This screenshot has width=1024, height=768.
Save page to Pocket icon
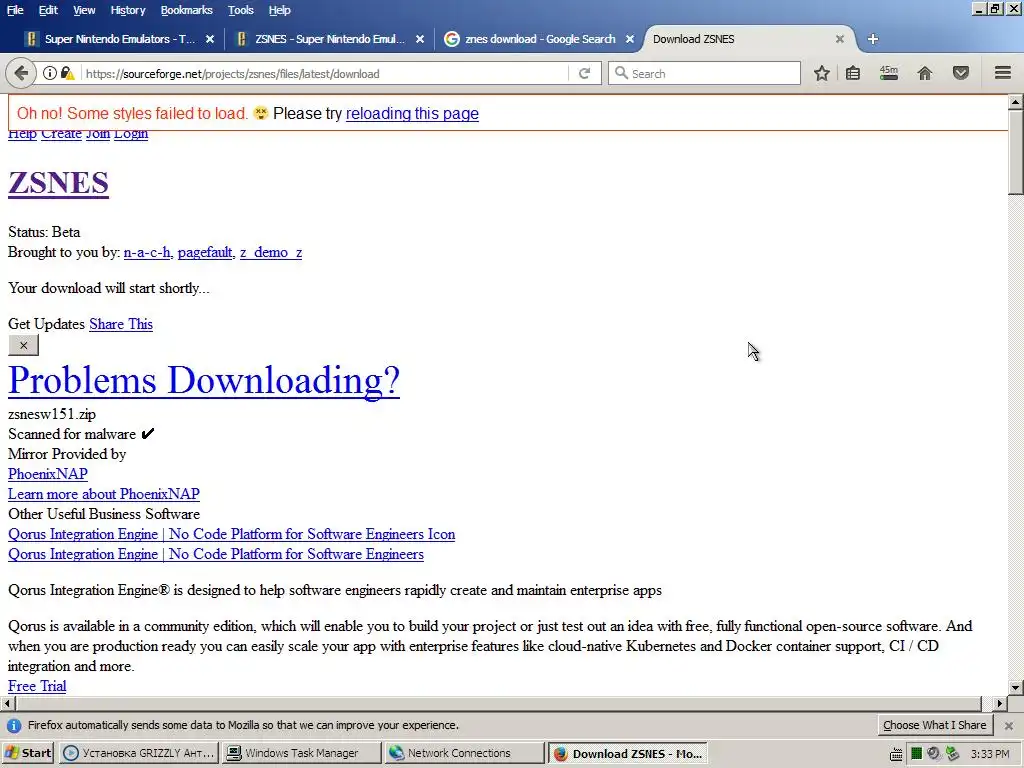pos(961,73)
